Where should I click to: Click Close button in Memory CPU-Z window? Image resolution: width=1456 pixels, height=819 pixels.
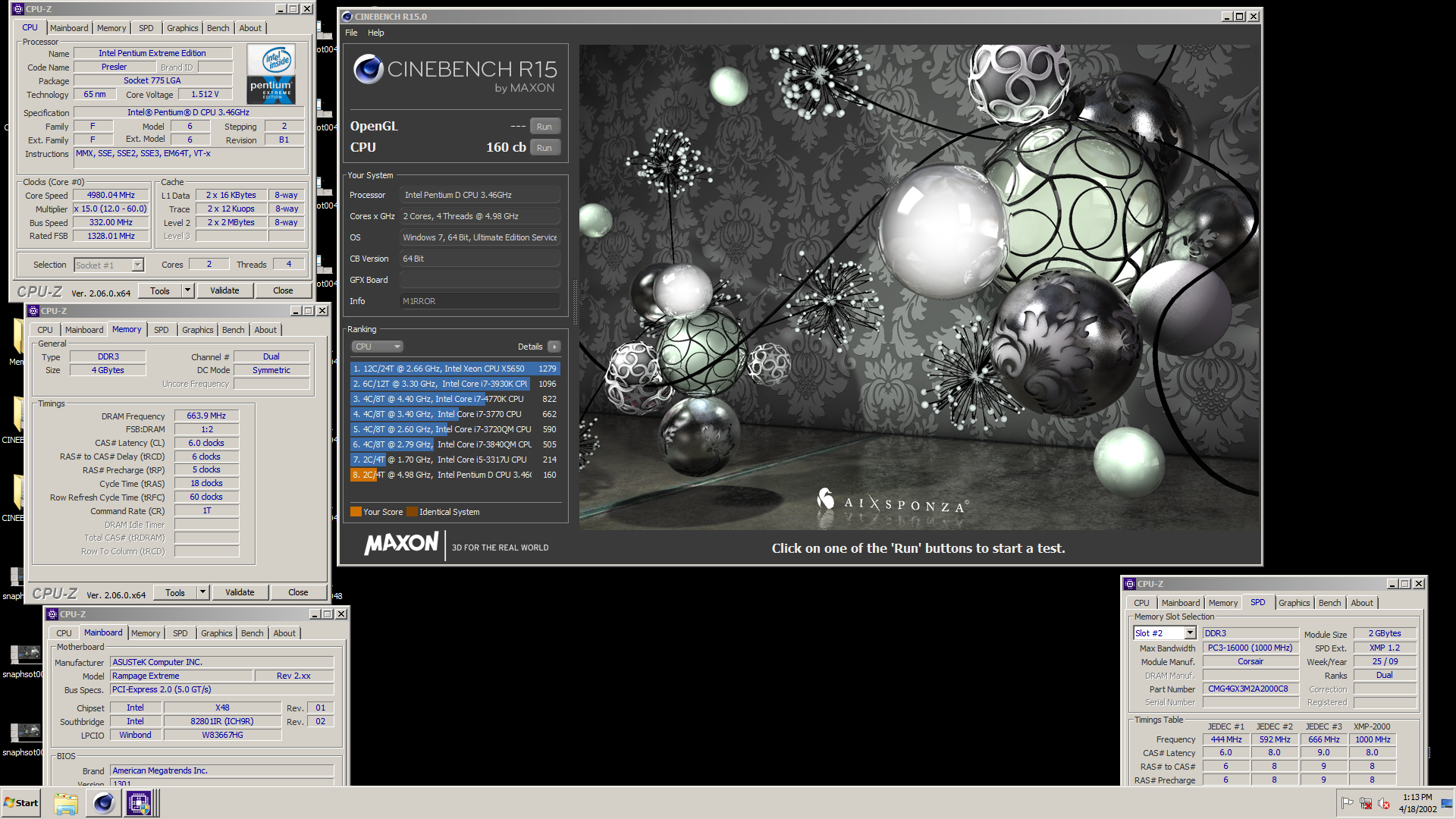coord(298,592)
